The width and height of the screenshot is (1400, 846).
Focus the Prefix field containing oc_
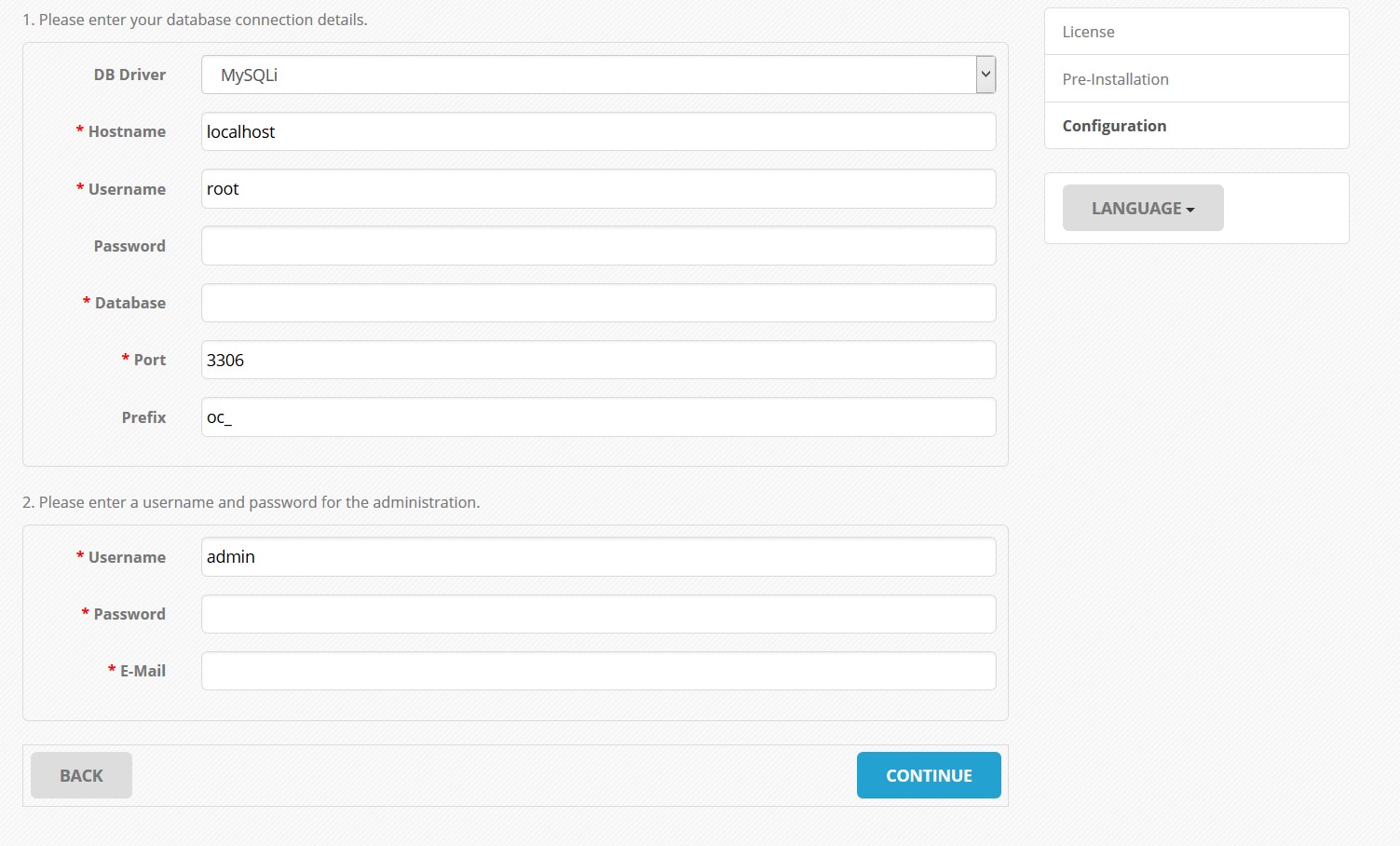[598, 417]
